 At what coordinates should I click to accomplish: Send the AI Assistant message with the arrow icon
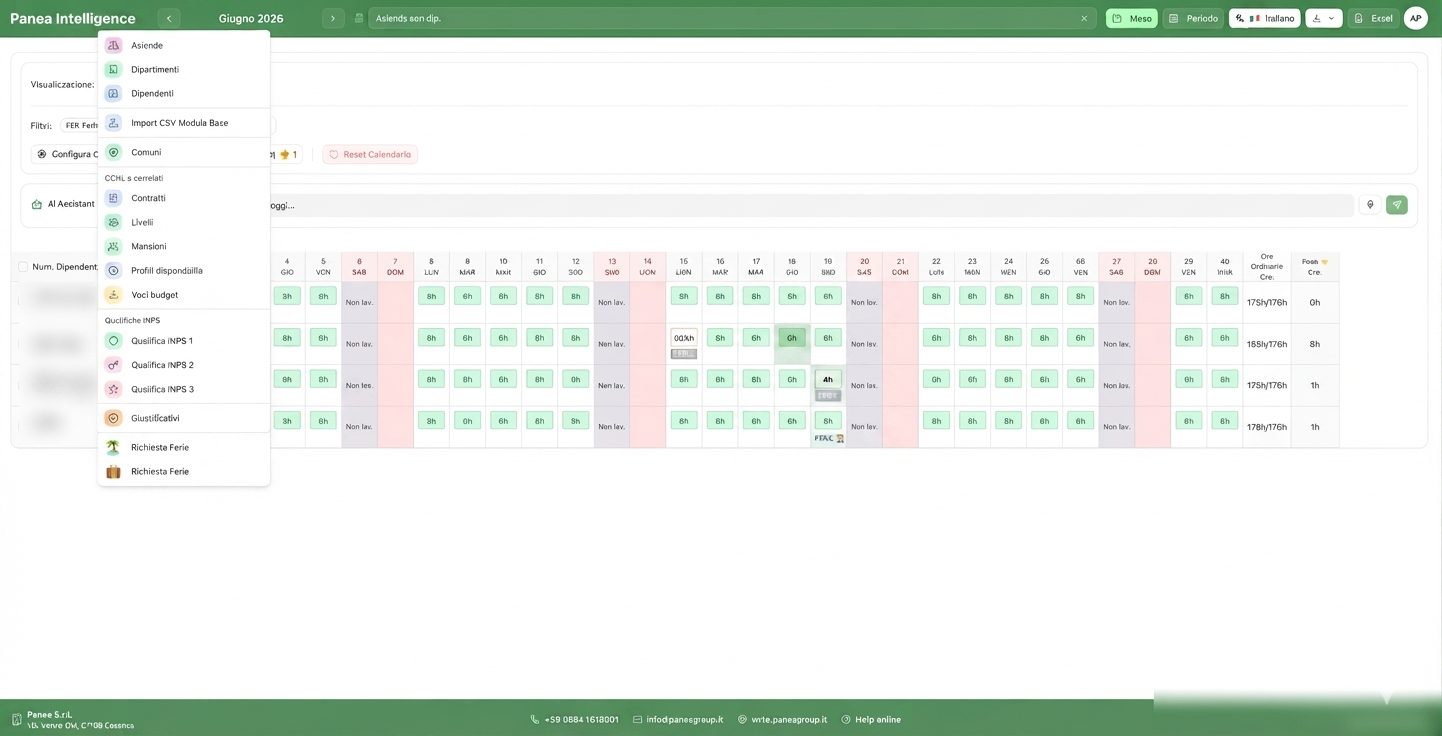(1397, 204)
